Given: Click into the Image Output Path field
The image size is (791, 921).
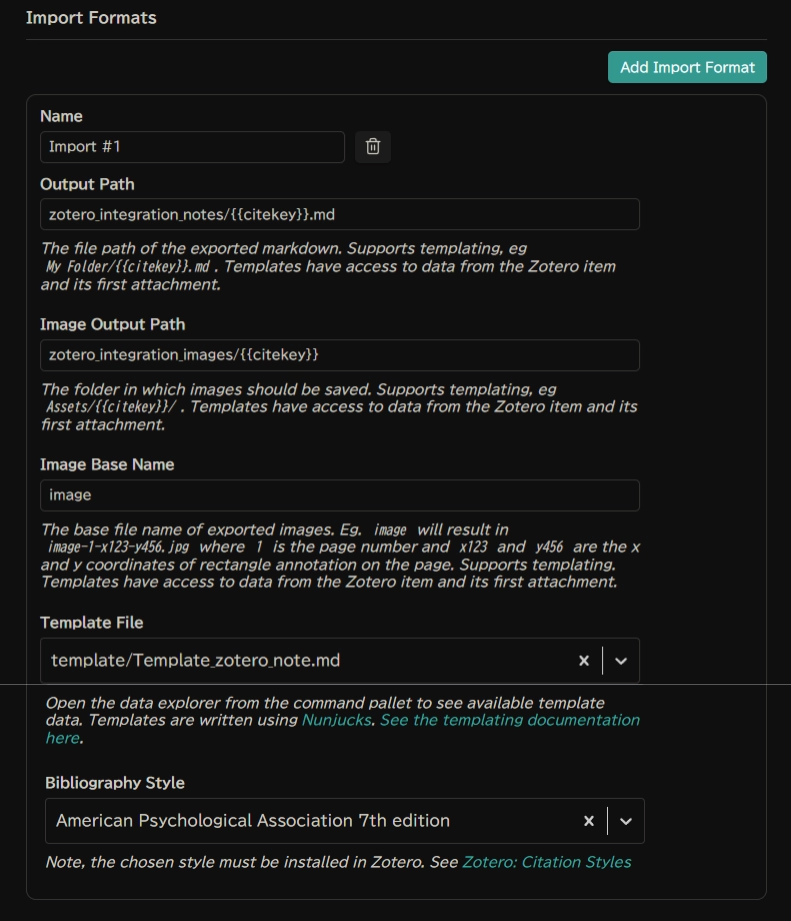Looking at the screenshot, I should pyautogui.click(x=339, y=355).
